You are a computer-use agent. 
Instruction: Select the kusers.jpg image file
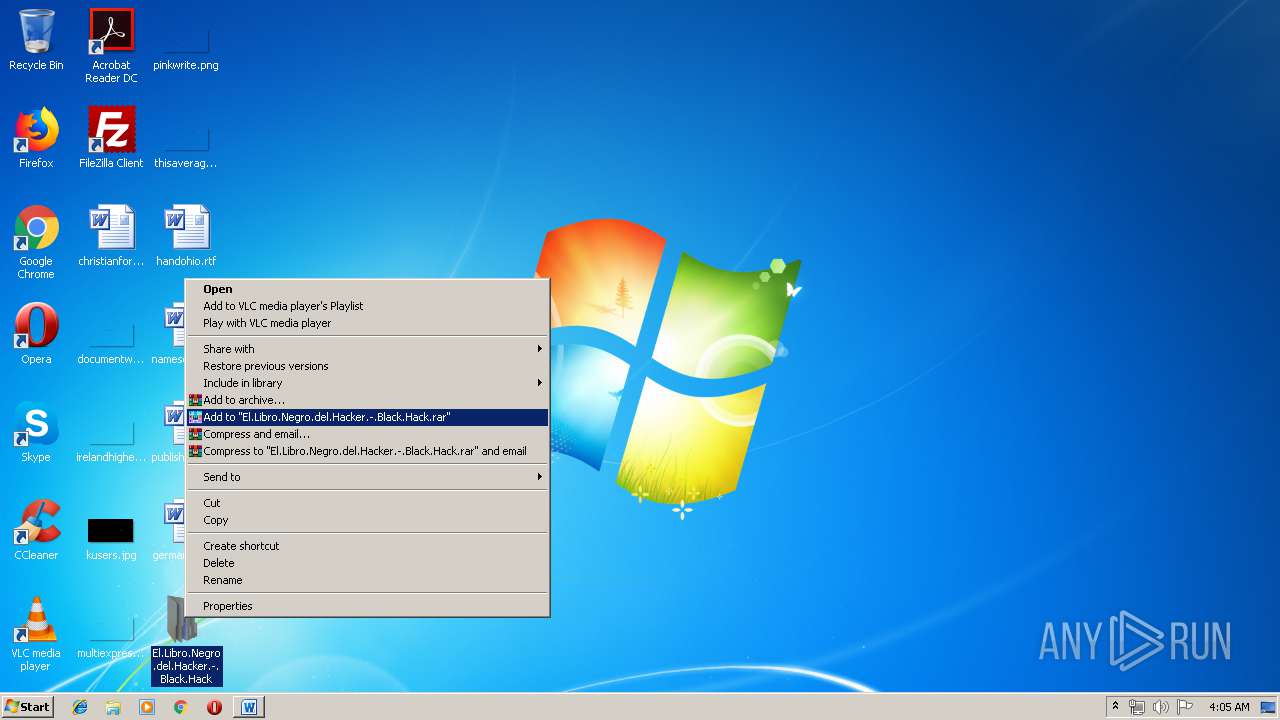[x=111, y=538]
